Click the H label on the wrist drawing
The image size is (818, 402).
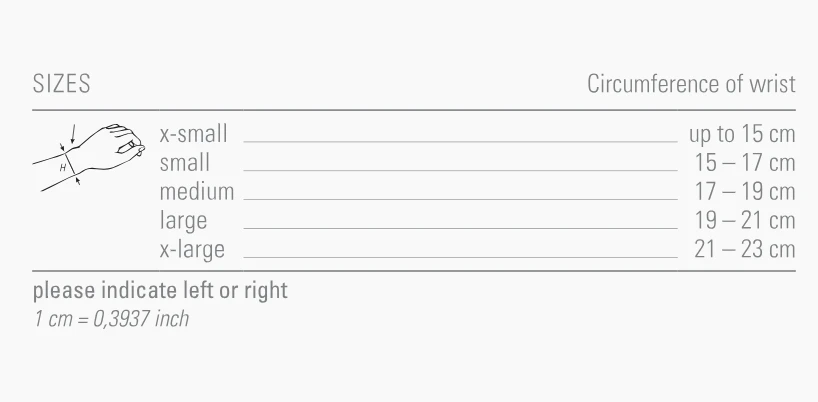(63, 168)
